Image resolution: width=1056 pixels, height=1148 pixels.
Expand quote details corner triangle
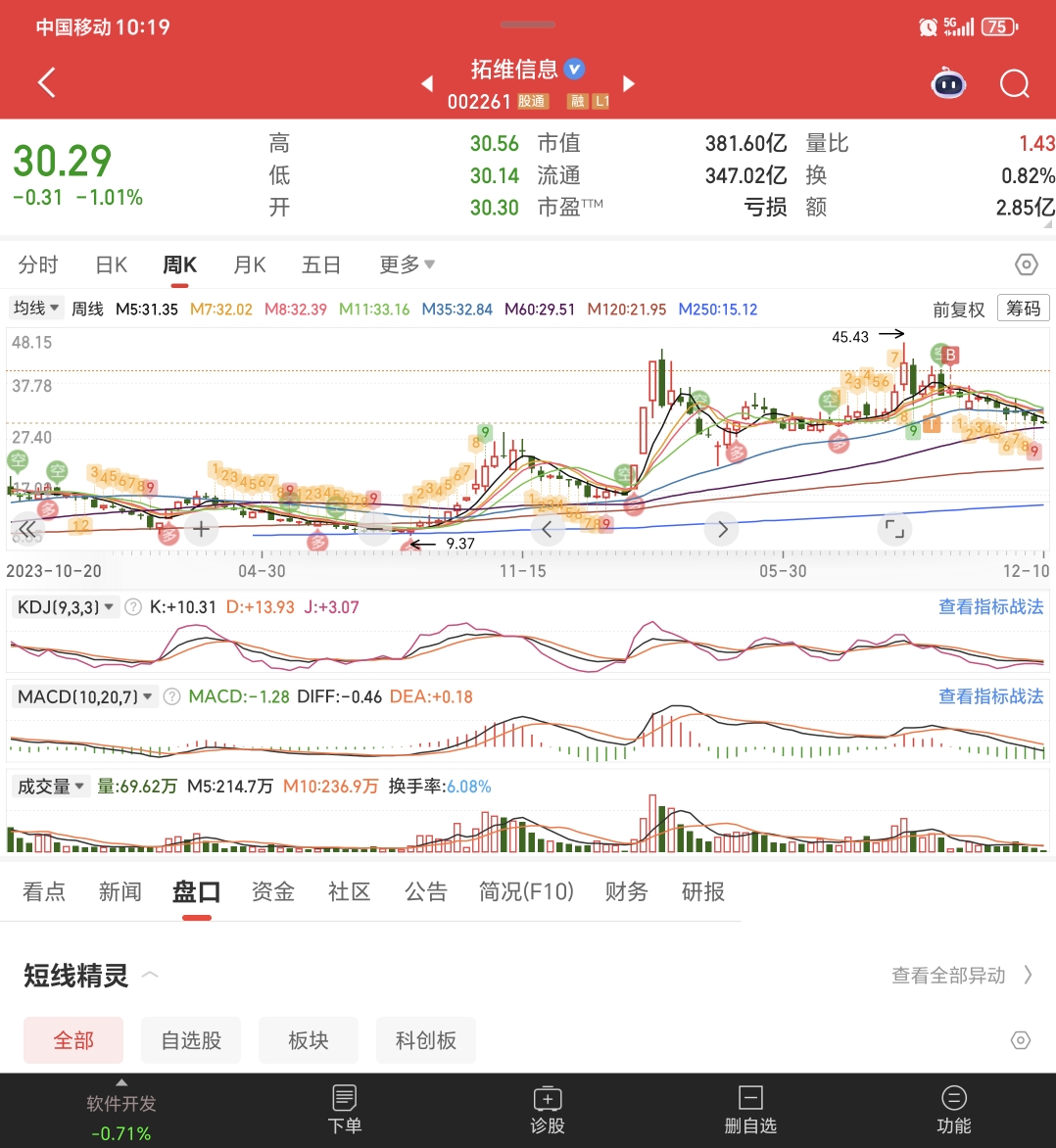point(1048,224)
